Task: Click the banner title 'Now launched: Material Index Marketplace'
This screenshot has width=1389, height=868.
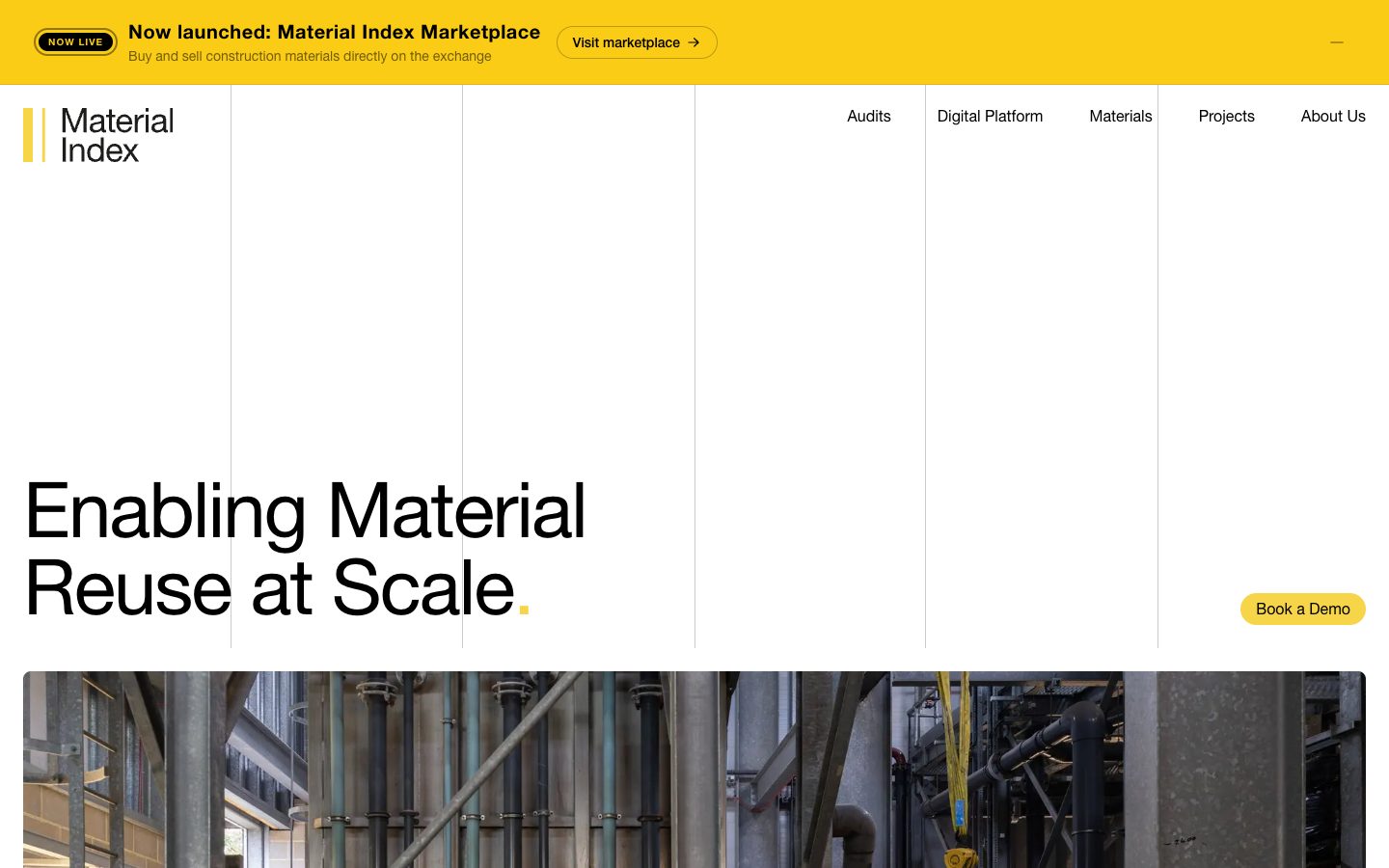Action: tap(335, 32)
